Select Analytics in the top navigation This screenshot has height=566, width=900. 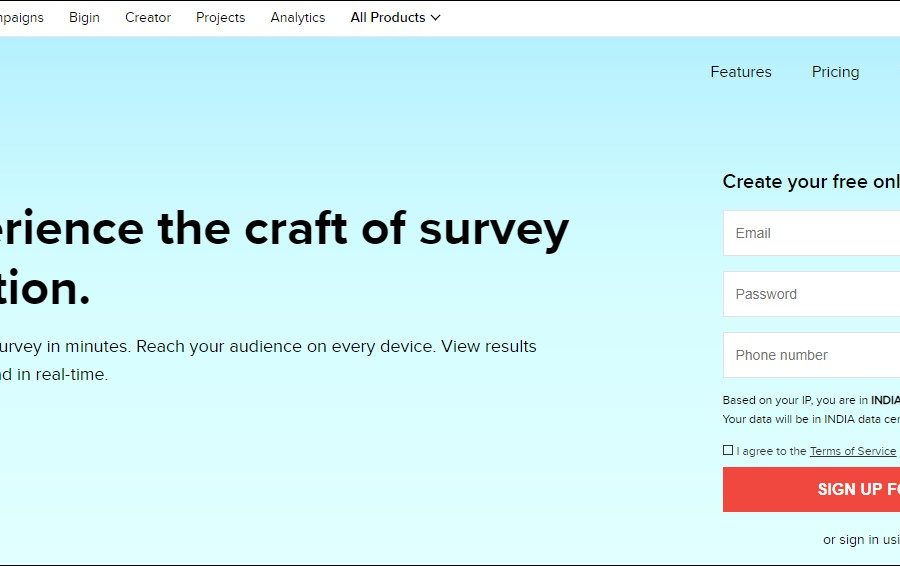point(297,18)
